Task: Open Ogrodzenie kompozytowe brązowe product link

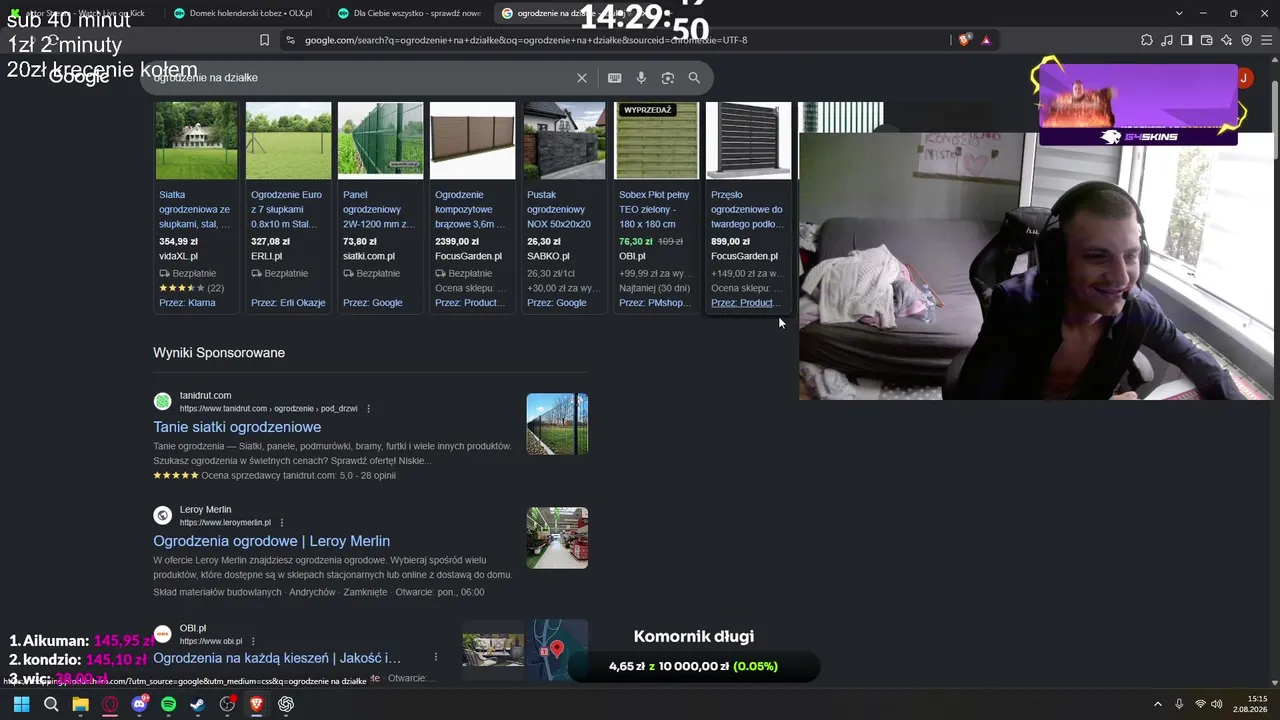Action: (x=471, y=209)
